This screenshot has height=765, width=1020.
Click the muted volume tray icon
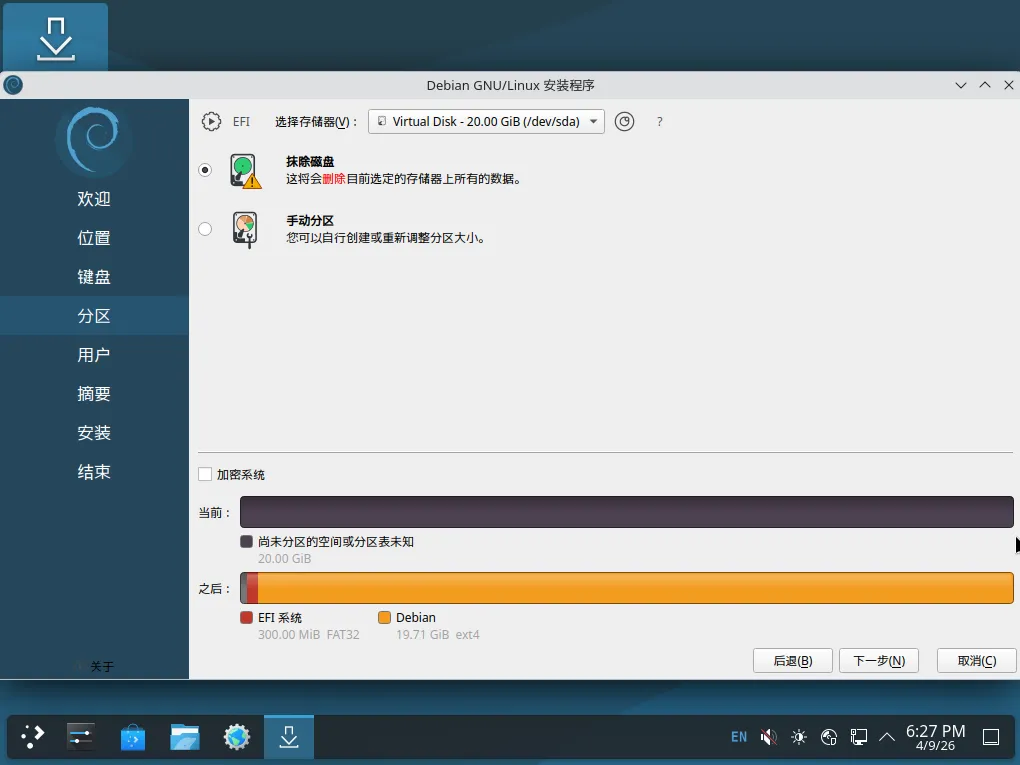tap(769, 737)
